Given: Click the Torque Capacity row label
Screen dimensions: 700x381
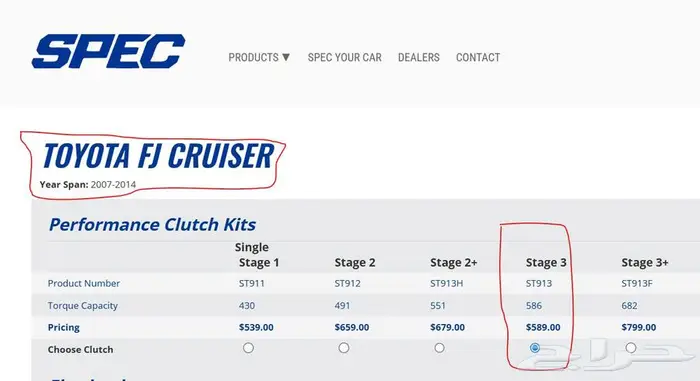Looking at the screenshot, I should tap(83, 306).
